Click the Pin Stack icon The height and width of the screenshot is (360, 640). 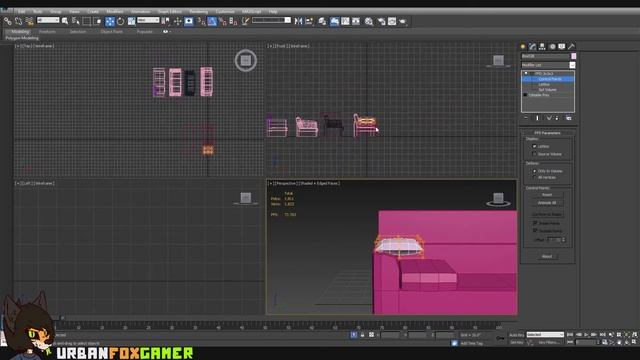526,118
